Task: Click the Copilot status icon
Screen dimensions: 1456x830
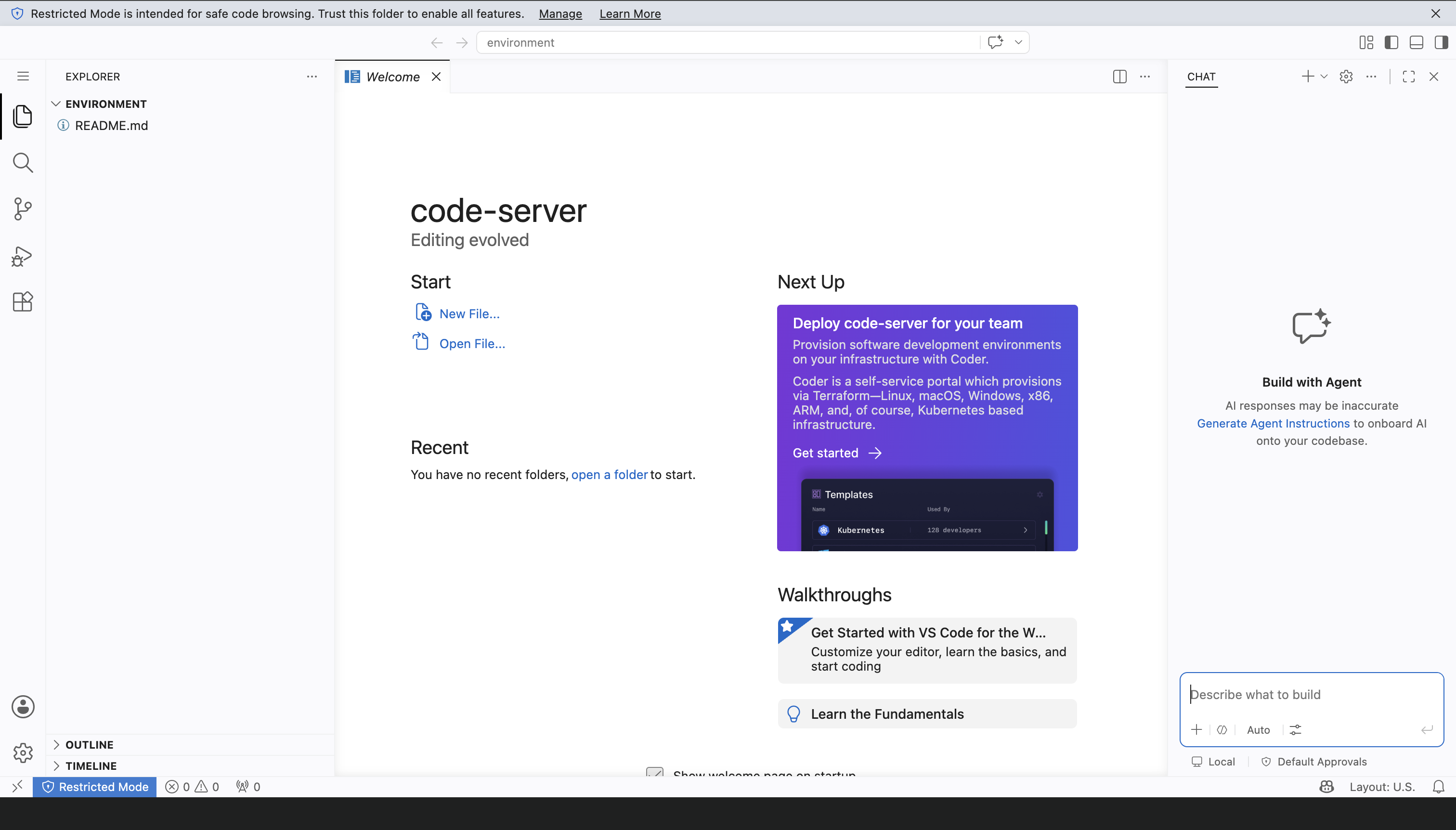Action: pyautogui.click(x=1326, y=787)
